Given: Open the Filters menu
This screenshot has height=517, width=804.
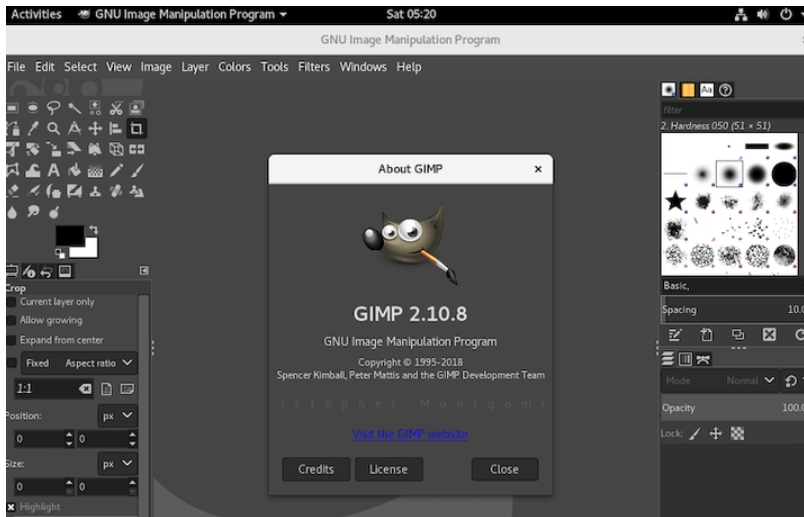Looking at the screenshot, I should (314, 67).
